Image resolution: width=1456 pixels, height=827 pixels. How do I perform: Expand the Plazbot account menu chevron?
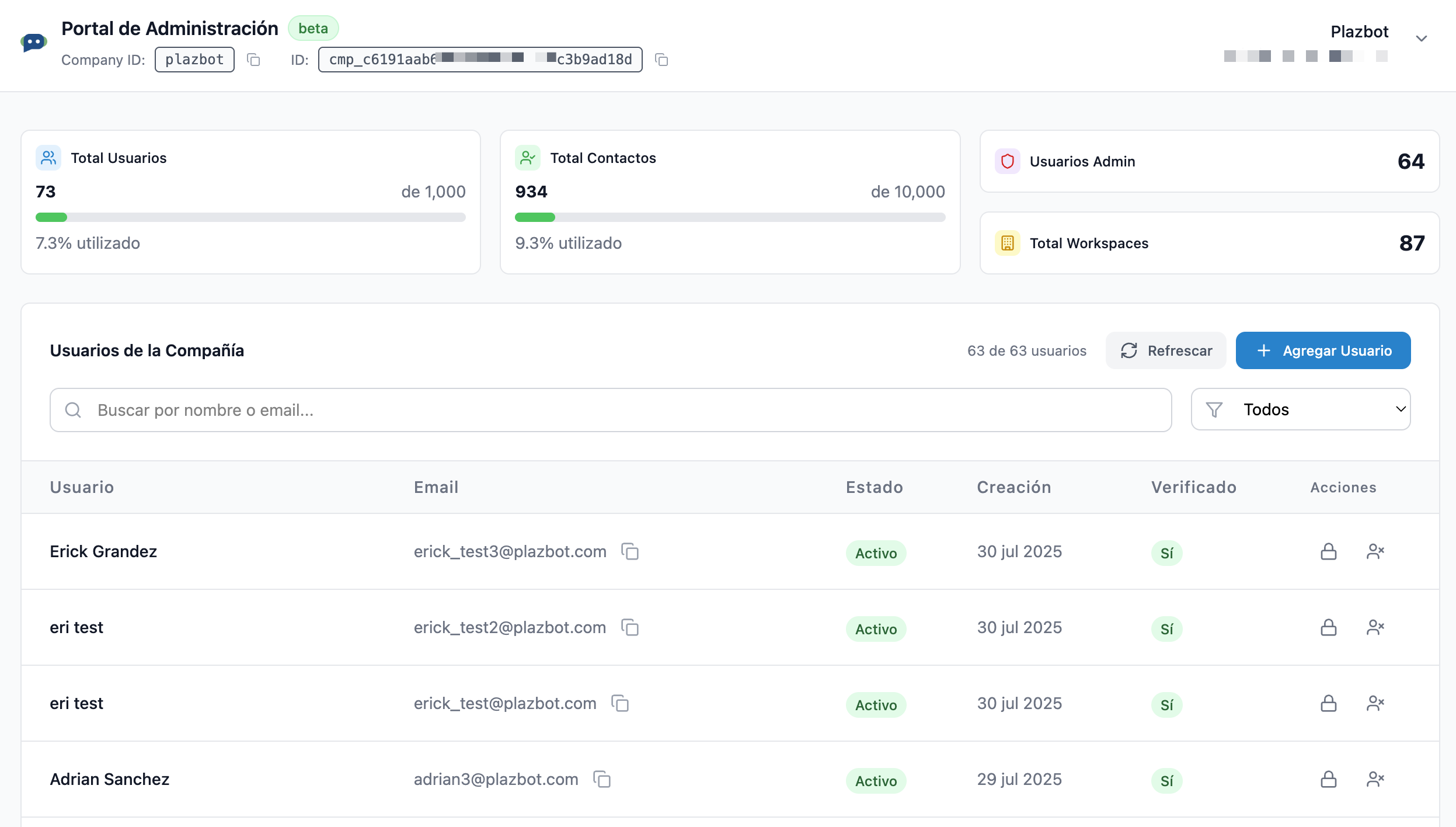[x=1421, y=39]
